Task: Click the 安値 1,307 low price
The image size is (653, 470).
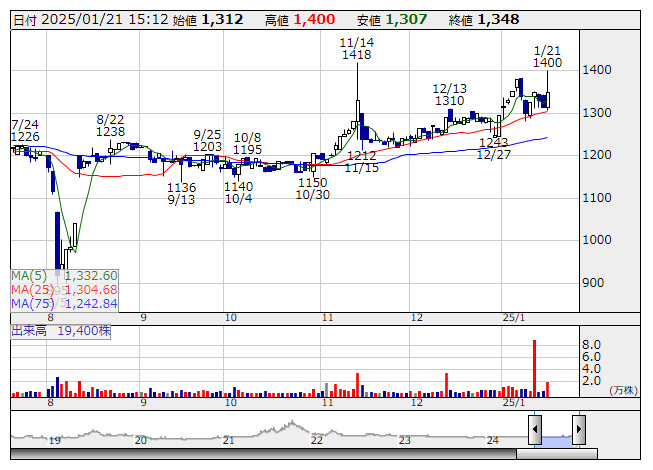Action: tap(392, 20)
